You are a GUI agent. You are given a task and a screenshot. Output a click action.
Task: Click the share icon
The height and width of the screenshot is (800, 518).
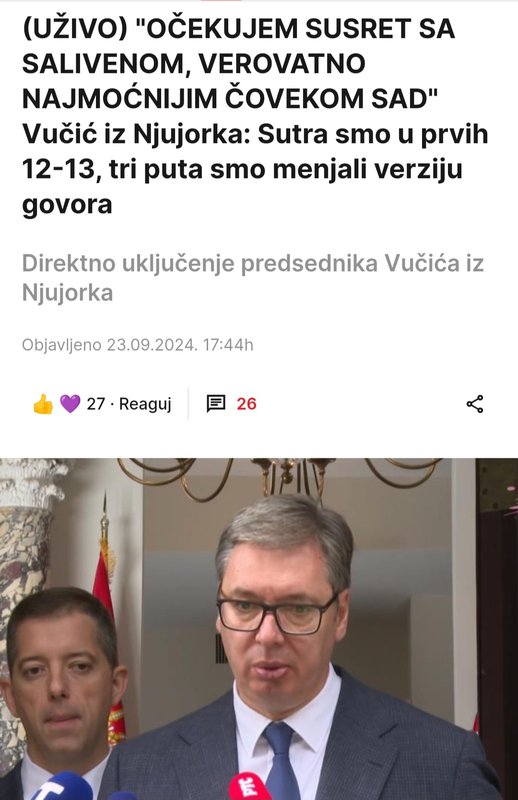tap(475, 404)
